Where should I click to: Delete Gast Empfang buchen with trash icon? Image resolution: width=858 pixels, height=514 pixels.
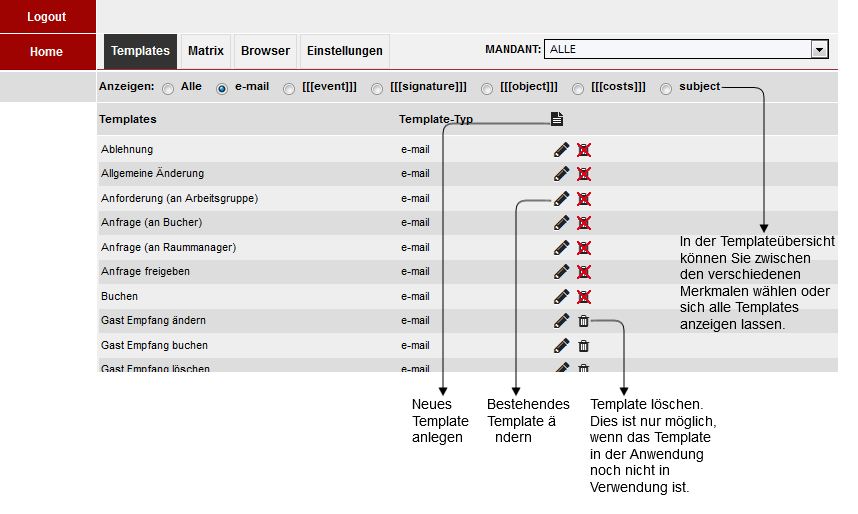coord(584,346)
